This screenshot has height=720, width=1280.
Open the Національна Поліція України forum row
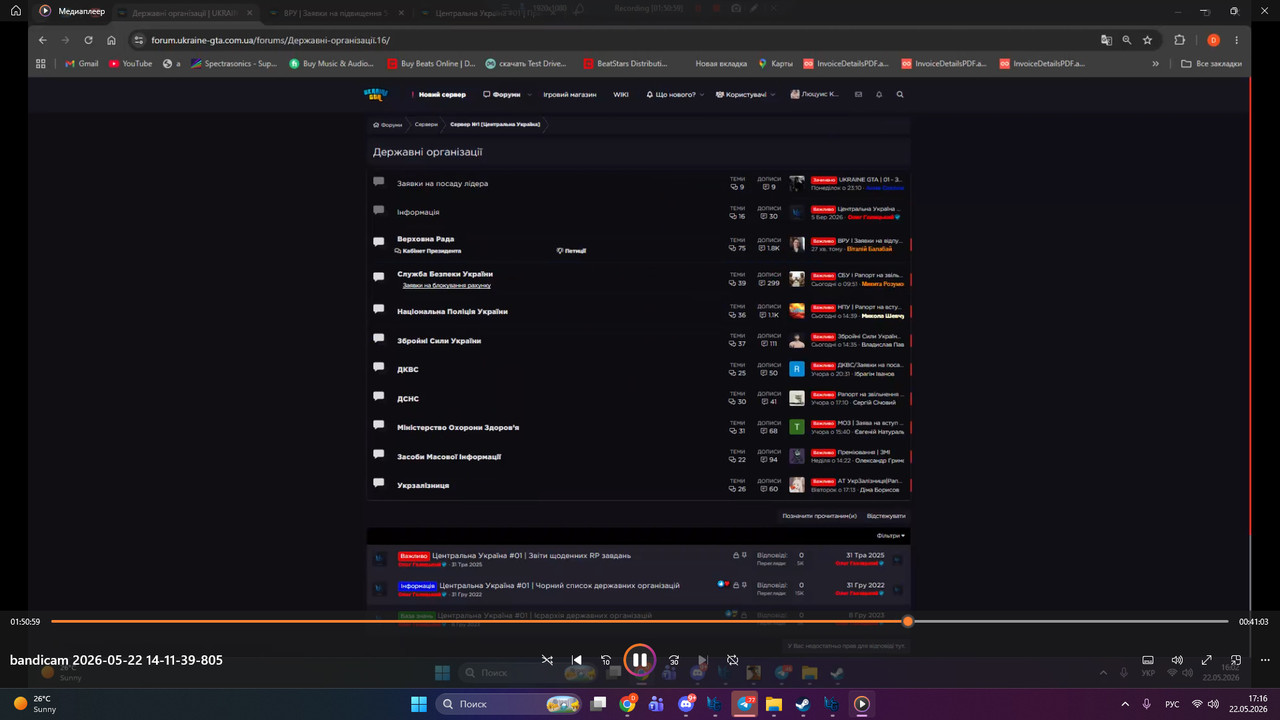coord(640,311)
